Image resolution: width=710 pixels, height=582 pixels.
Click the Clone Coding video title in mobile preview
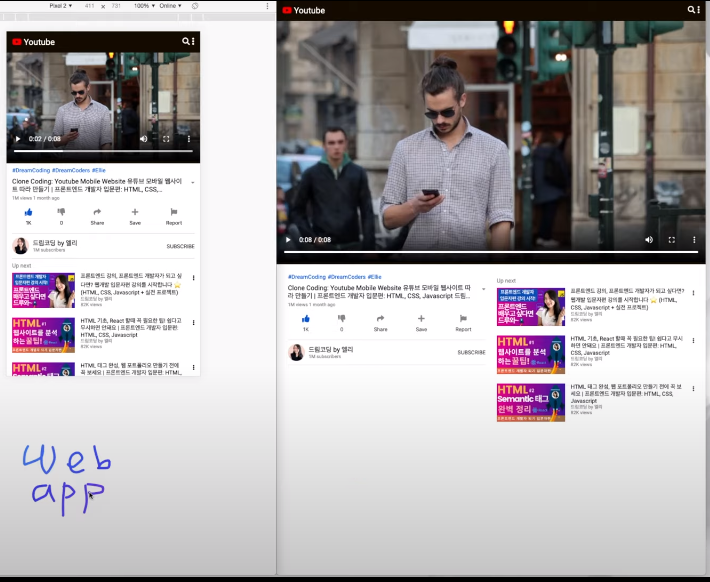click(97, 185)
